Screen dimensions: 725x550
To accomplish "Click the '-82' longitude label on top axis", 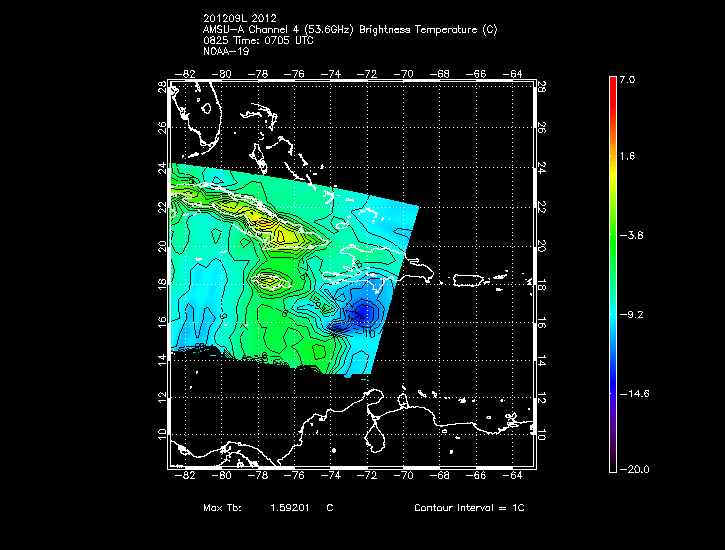I will [x=185, y=74].
